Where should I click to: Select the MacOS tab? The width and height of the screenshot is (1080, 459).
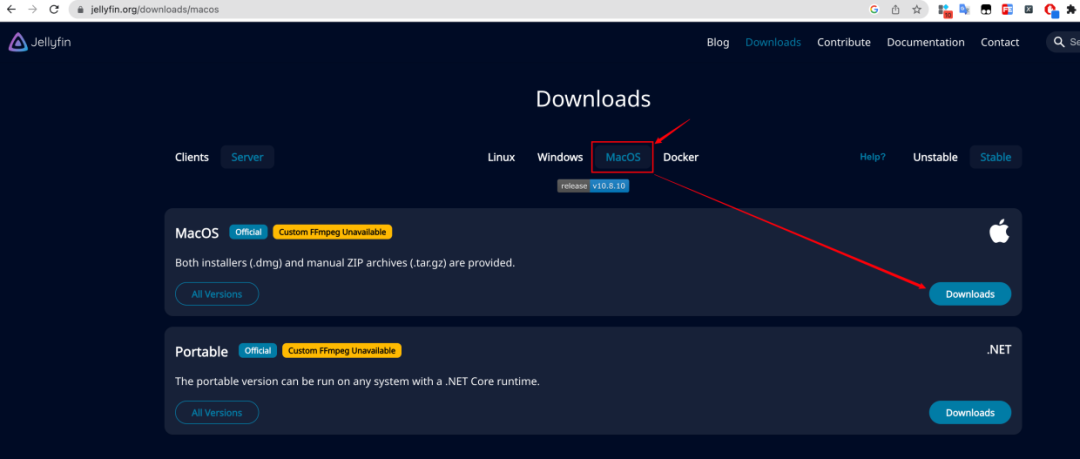click(x=623, y=157)
